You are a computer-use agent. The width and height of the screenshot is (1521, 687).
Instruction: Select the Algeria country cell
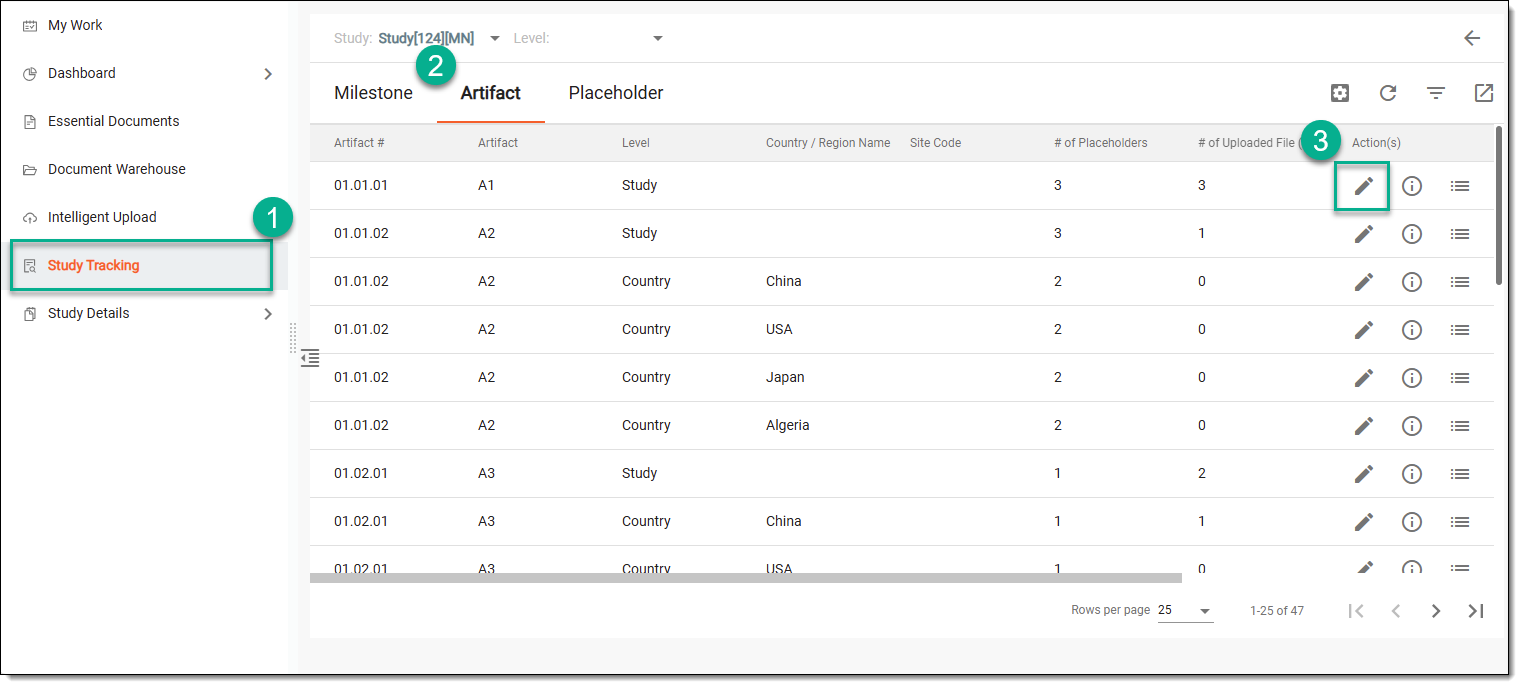pos(788,426)
